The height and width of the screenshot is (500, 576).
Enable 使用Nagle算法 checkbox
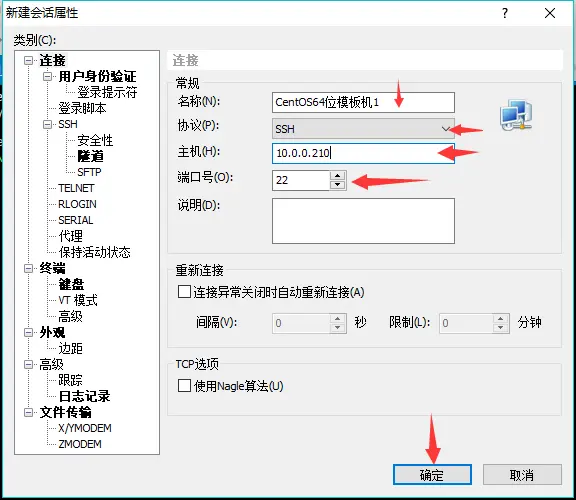[x=184, y=386]
